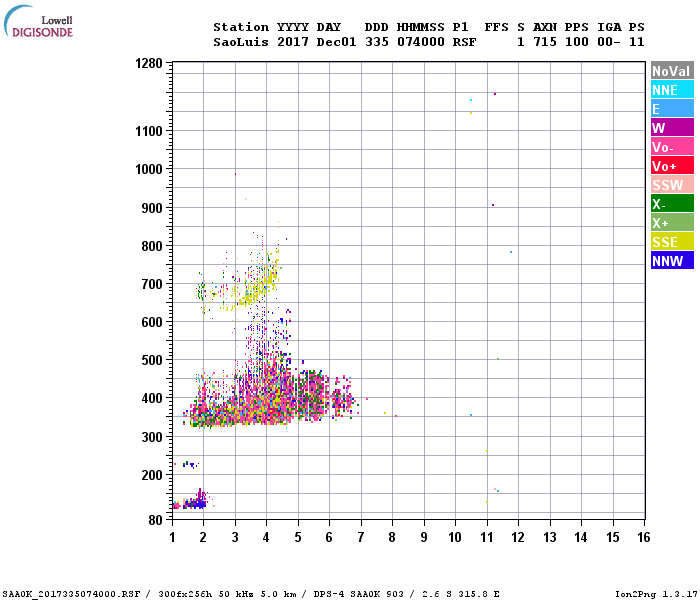Select the W purple legend swatch
The width and height of the screenshot is (700, 600).
click(672, 128)
